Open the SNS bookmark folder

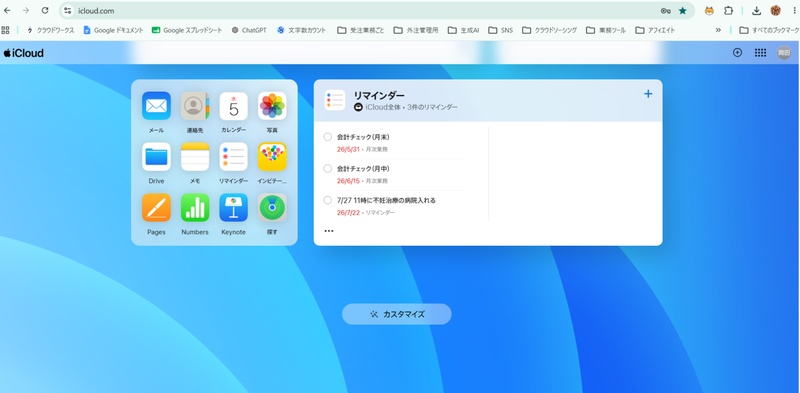click(x=501, y=30)
